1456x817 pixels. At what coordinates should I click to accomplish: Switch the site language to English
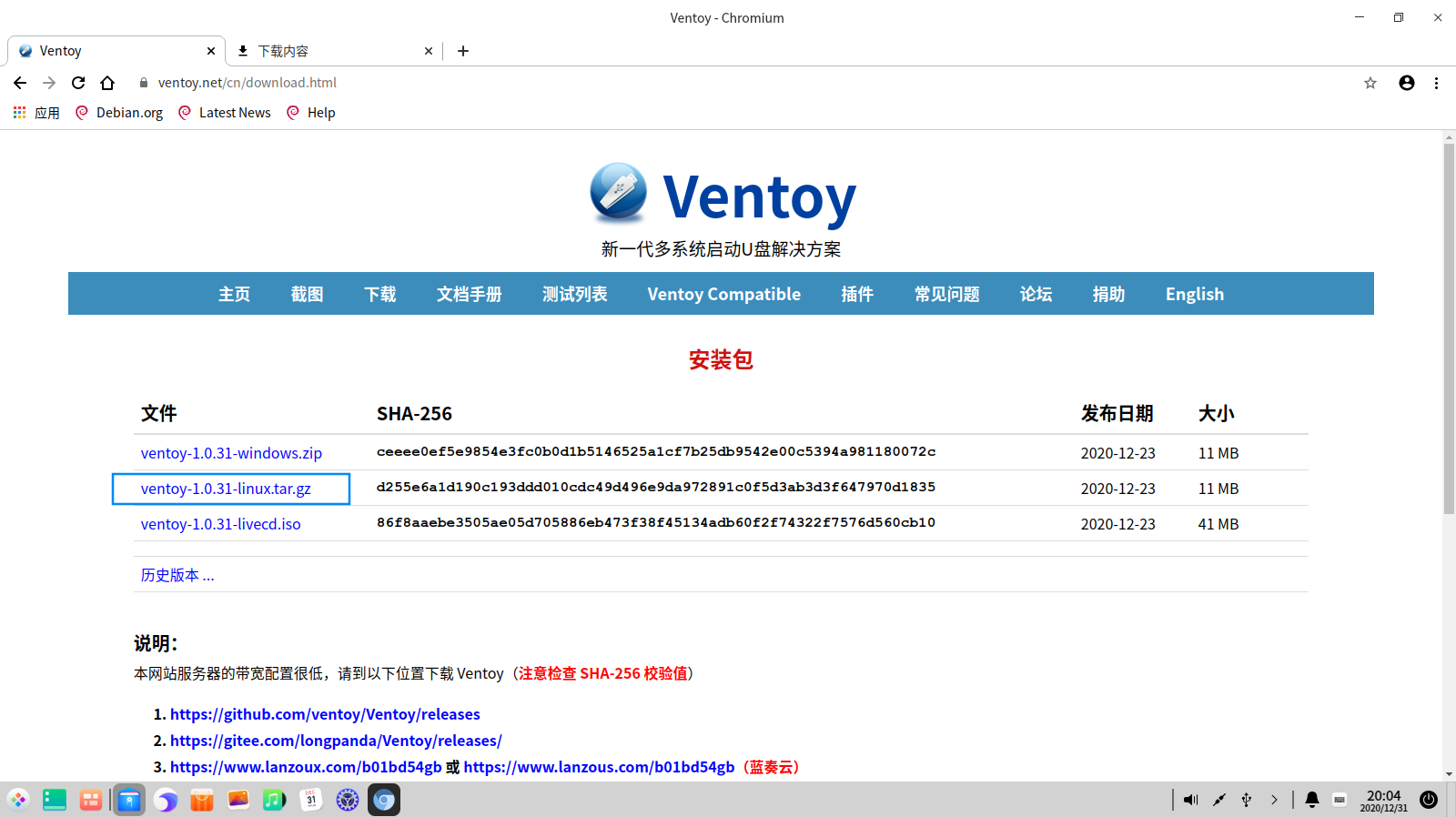tap(1195, 294)
